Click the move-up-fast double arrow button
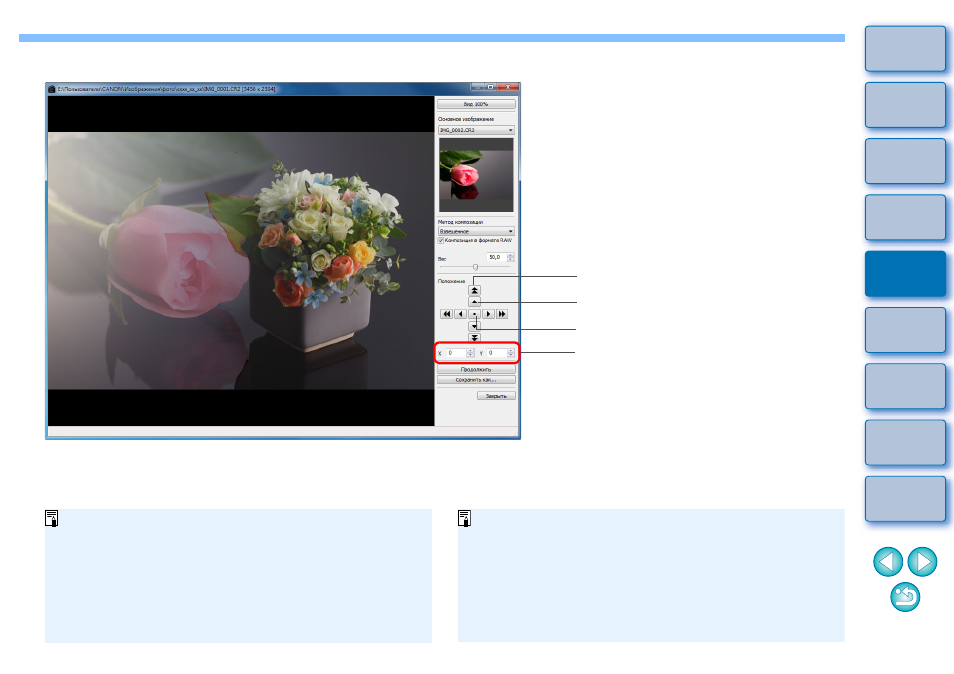 point(475,291)
